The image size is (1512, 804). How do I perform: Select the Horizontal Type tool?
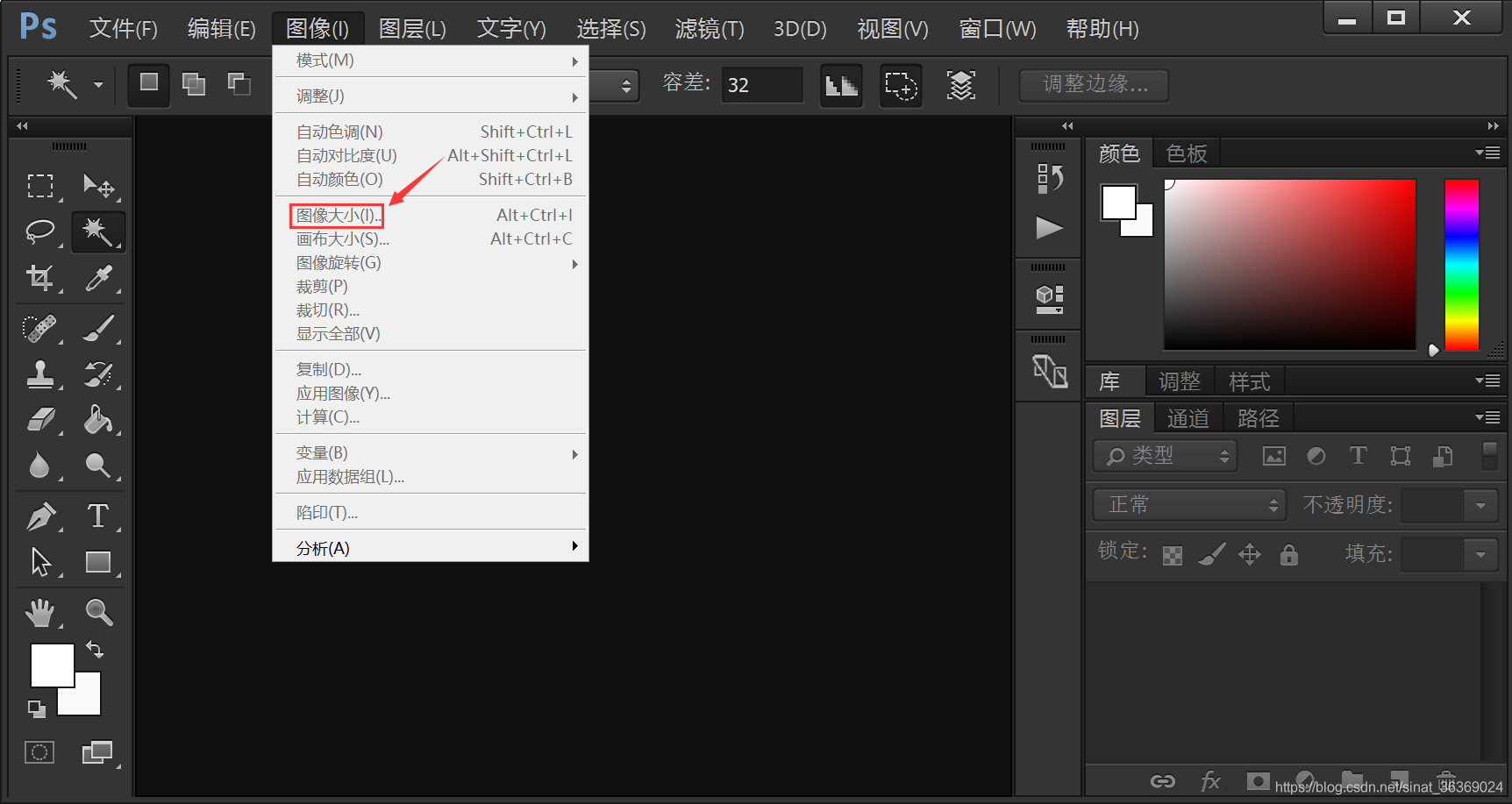[98, 516]
